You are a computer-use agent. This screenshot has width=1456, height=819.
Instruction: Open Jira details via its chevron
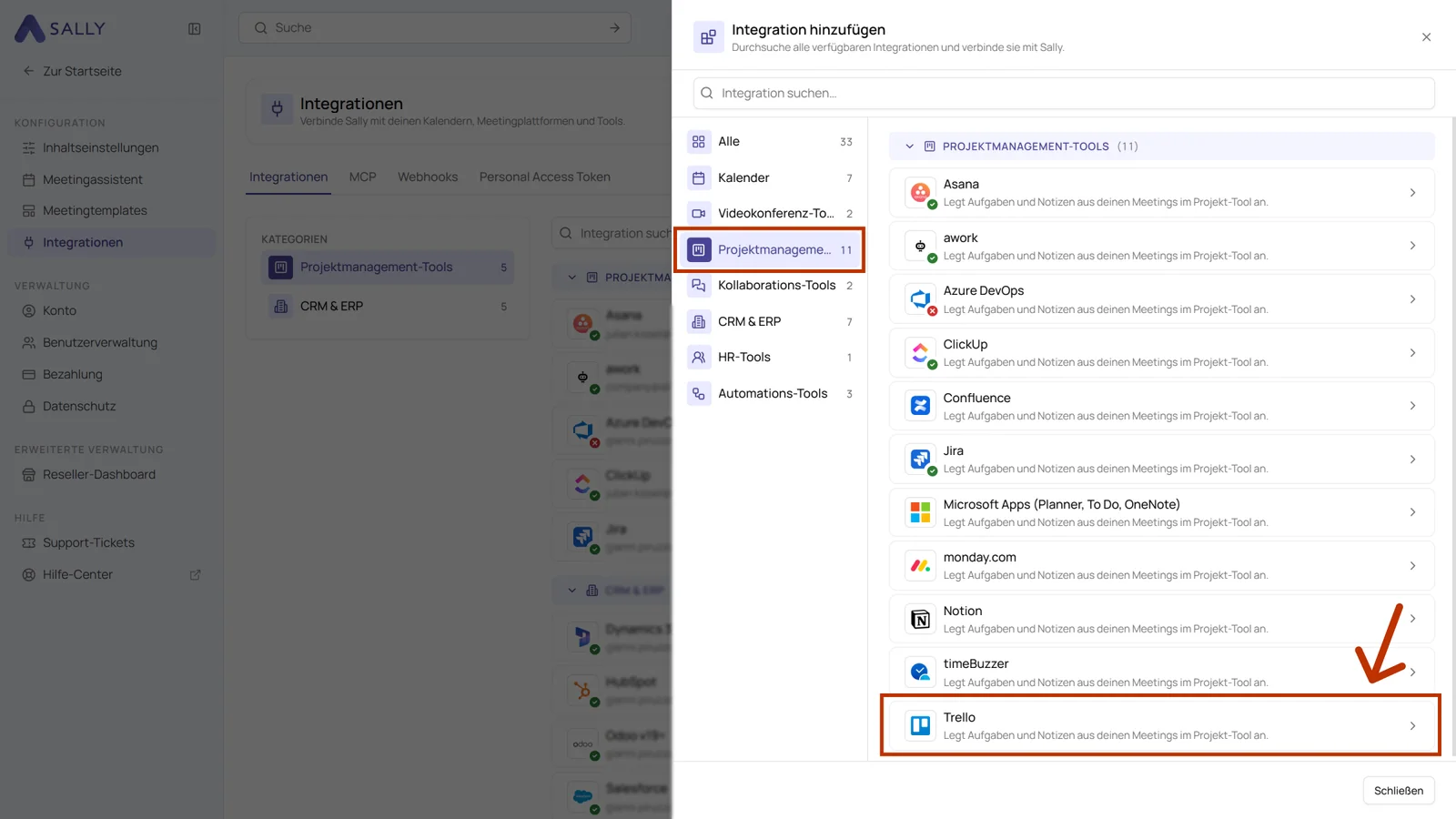pos(1412,459)
